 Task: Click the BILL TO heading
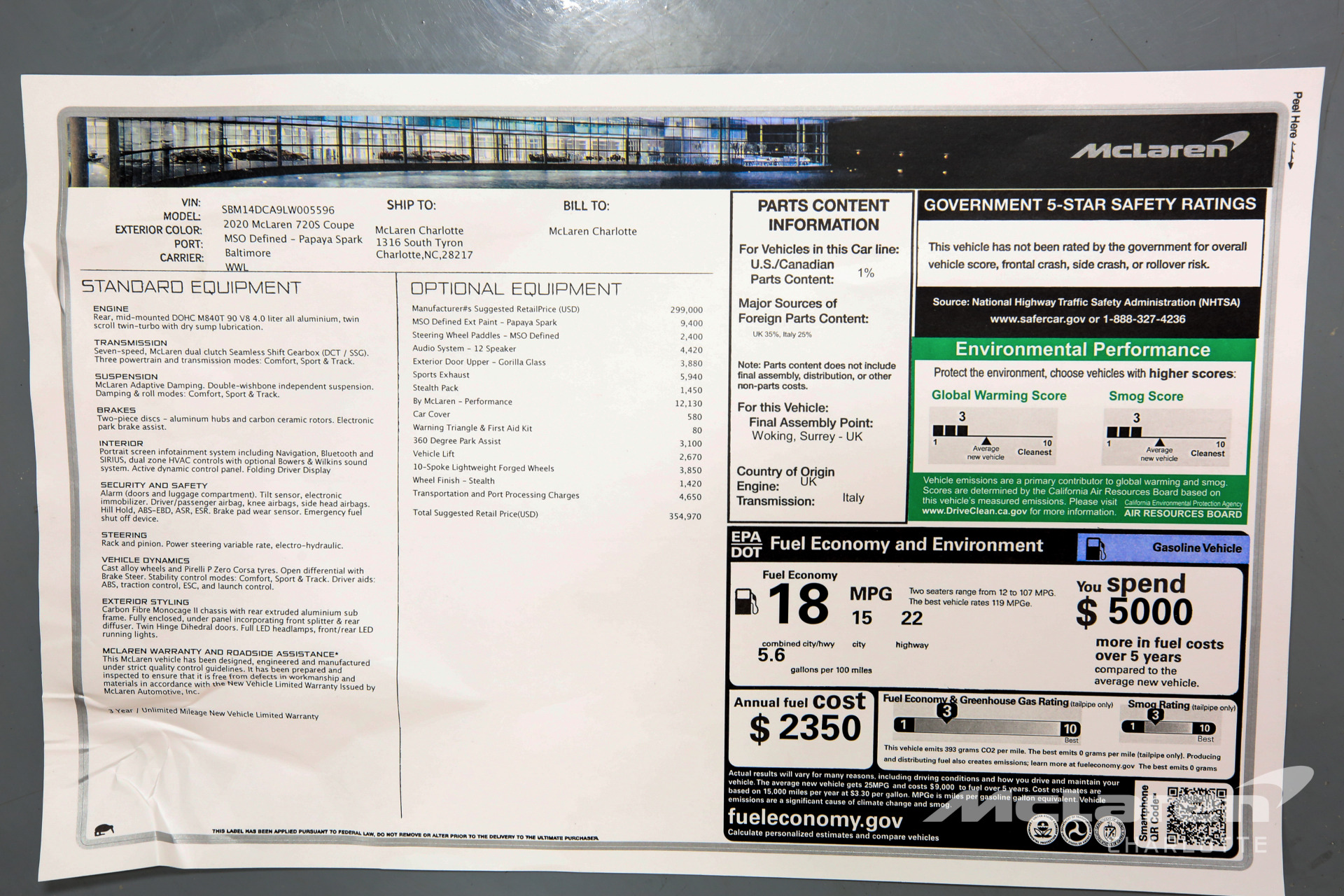click(586, 206)
